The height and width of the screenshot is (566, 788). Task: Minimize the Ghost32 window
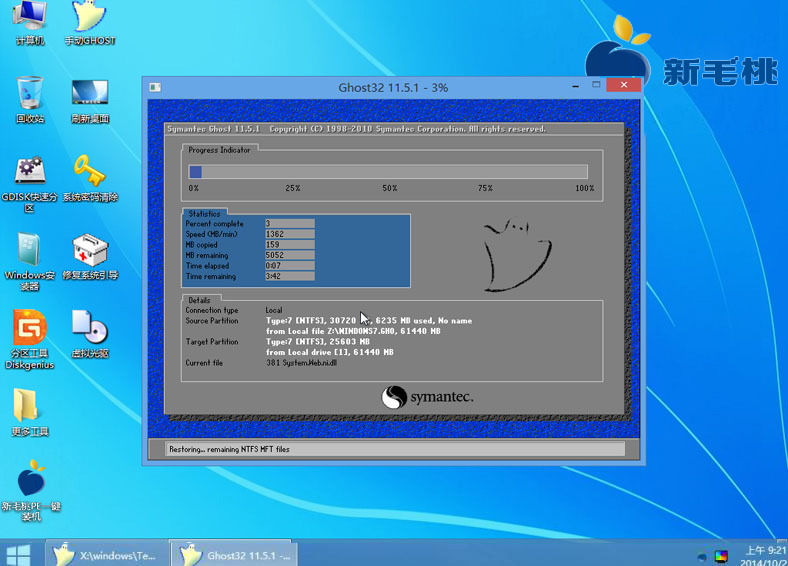pyautogui.click(x=575, y=86)
